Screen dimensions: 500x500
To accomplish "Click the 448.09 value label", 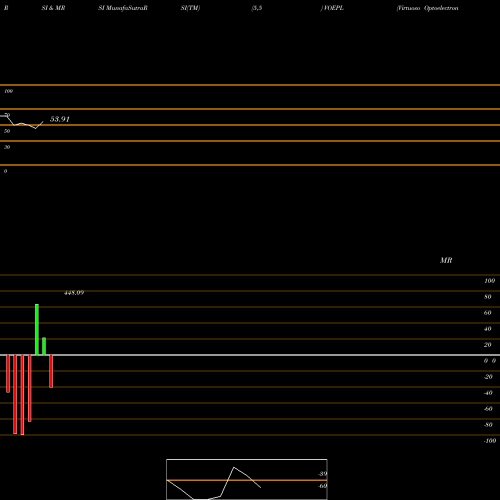I will [x=74, y=293].
